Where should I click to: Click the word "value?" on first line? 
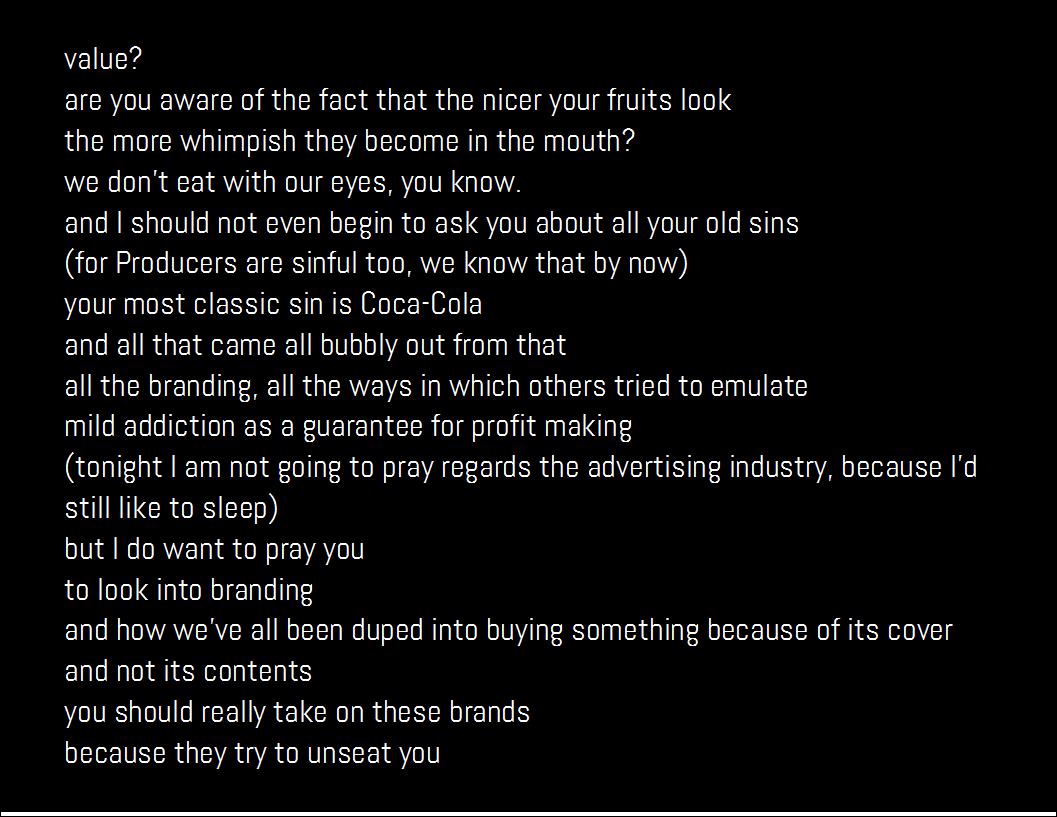pyautogui.click(x=103, y=59)
